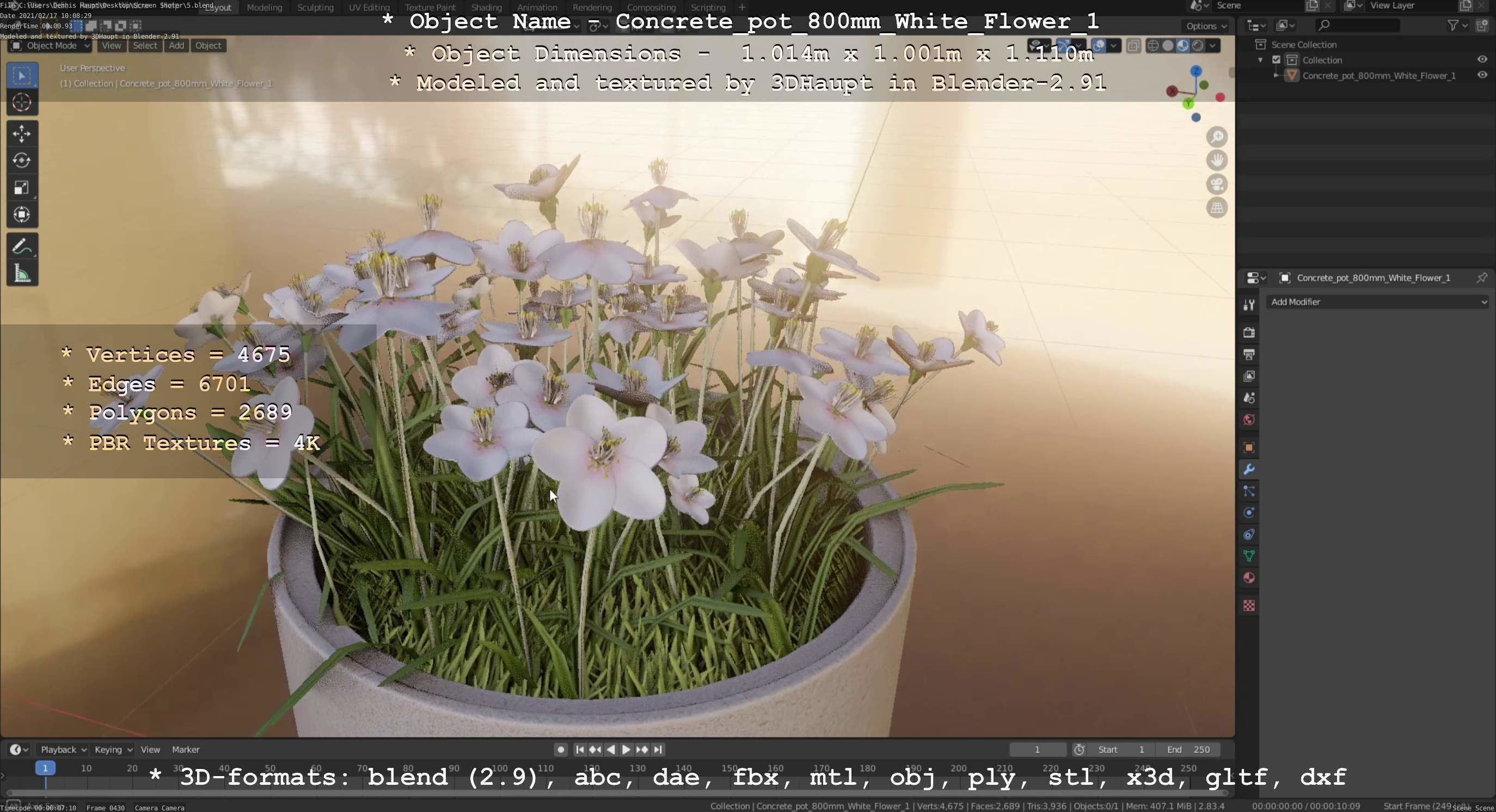Open the Add Modifier dropdown
This screenshot has height=812, width=1496.
[x=1377, y=302]
